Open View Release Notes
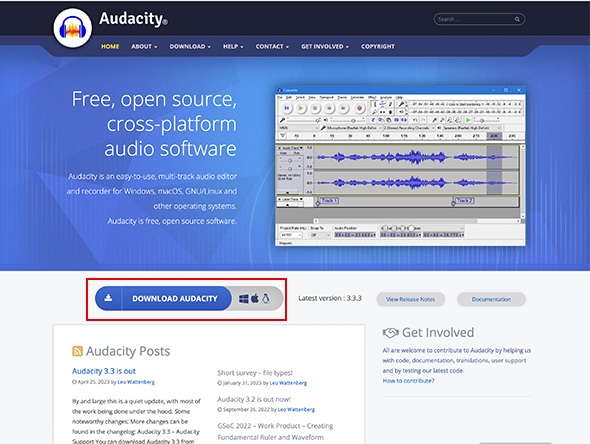The height and width of the screenshot is (444, 590). click(x=411, y=300)
